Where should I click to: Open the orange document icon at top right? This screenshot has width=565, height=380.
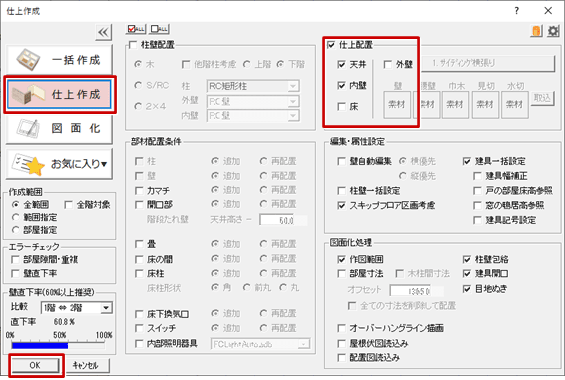[536, 31]
